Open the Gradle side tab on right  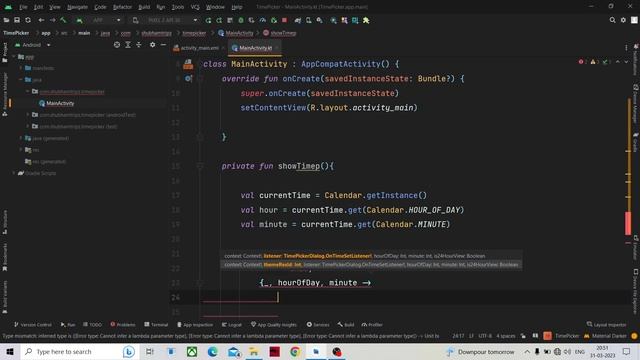click(636, 142)
